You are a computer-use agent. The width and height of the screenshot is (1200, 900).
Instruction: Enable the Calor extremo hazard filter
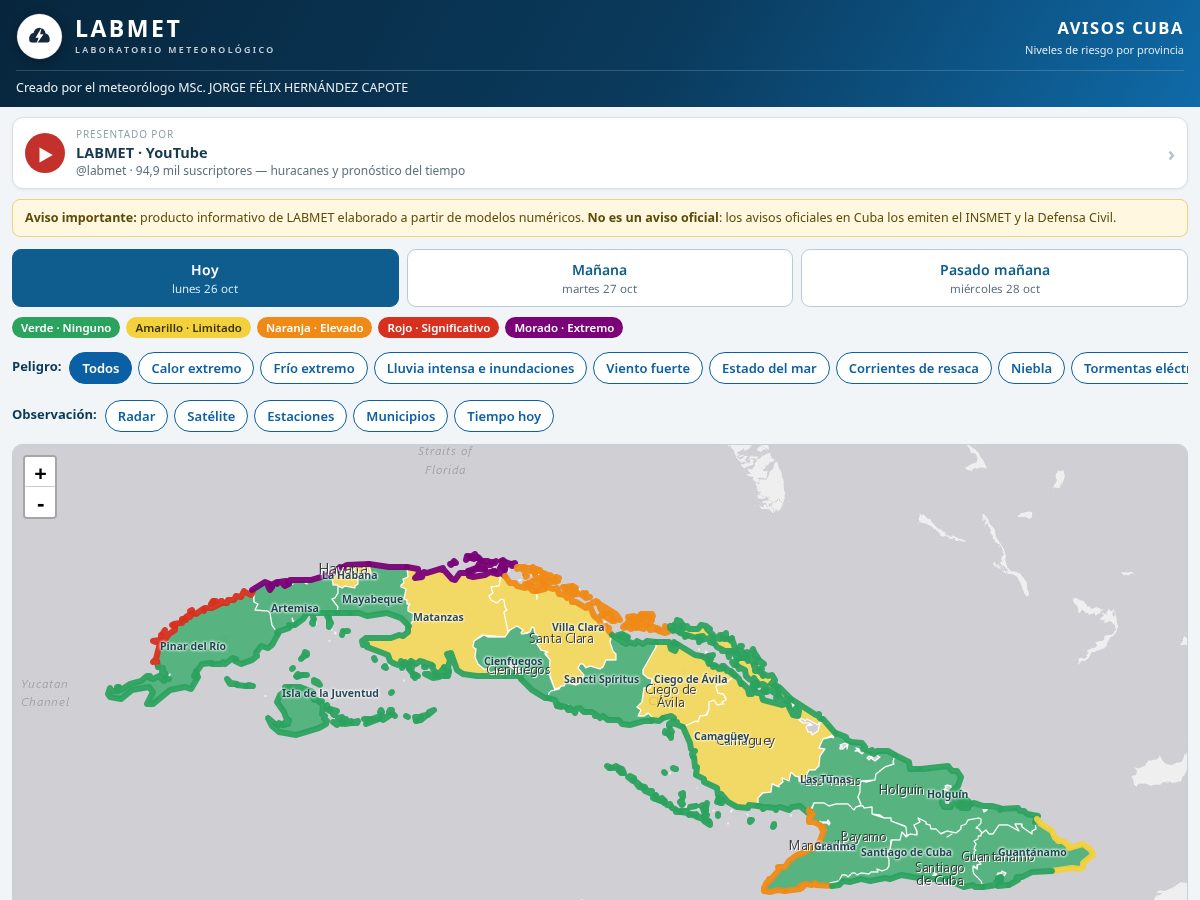196,368
